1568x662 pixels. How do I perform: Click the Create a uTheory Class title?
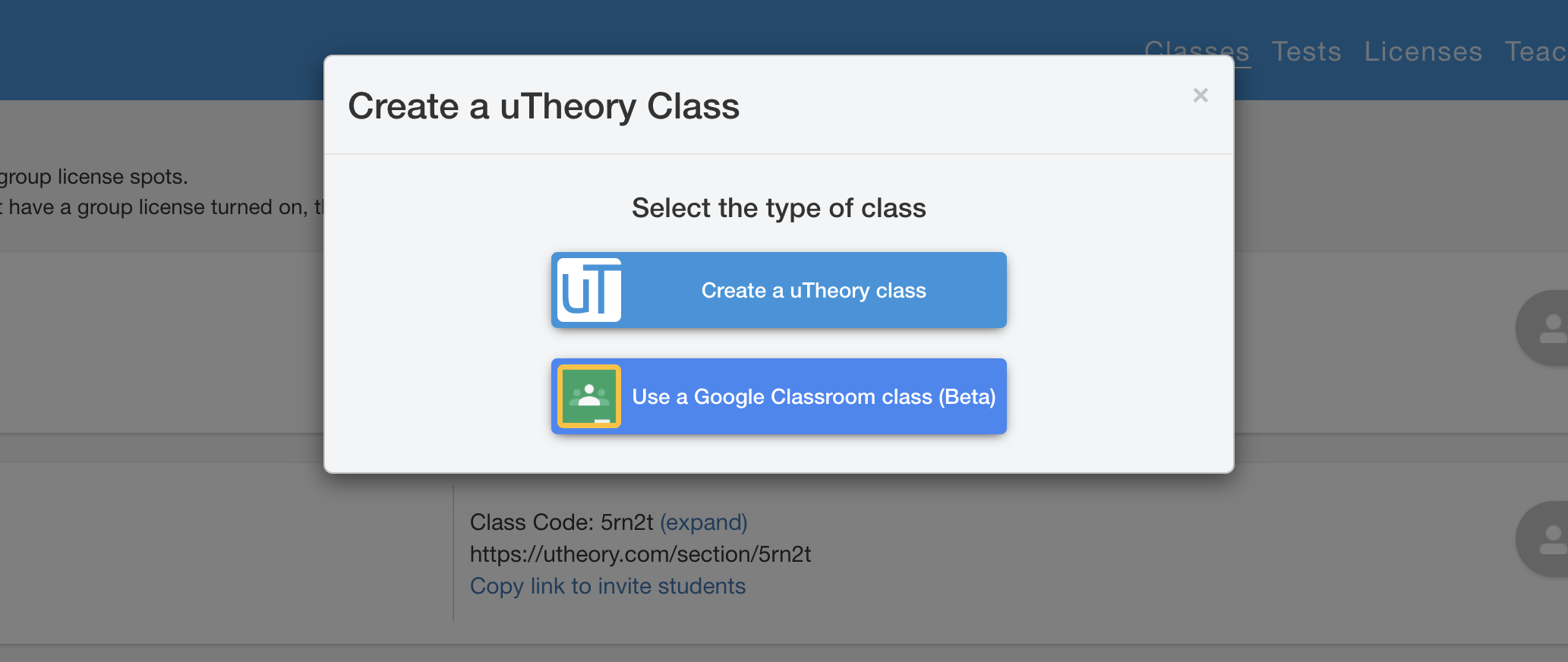544,106
